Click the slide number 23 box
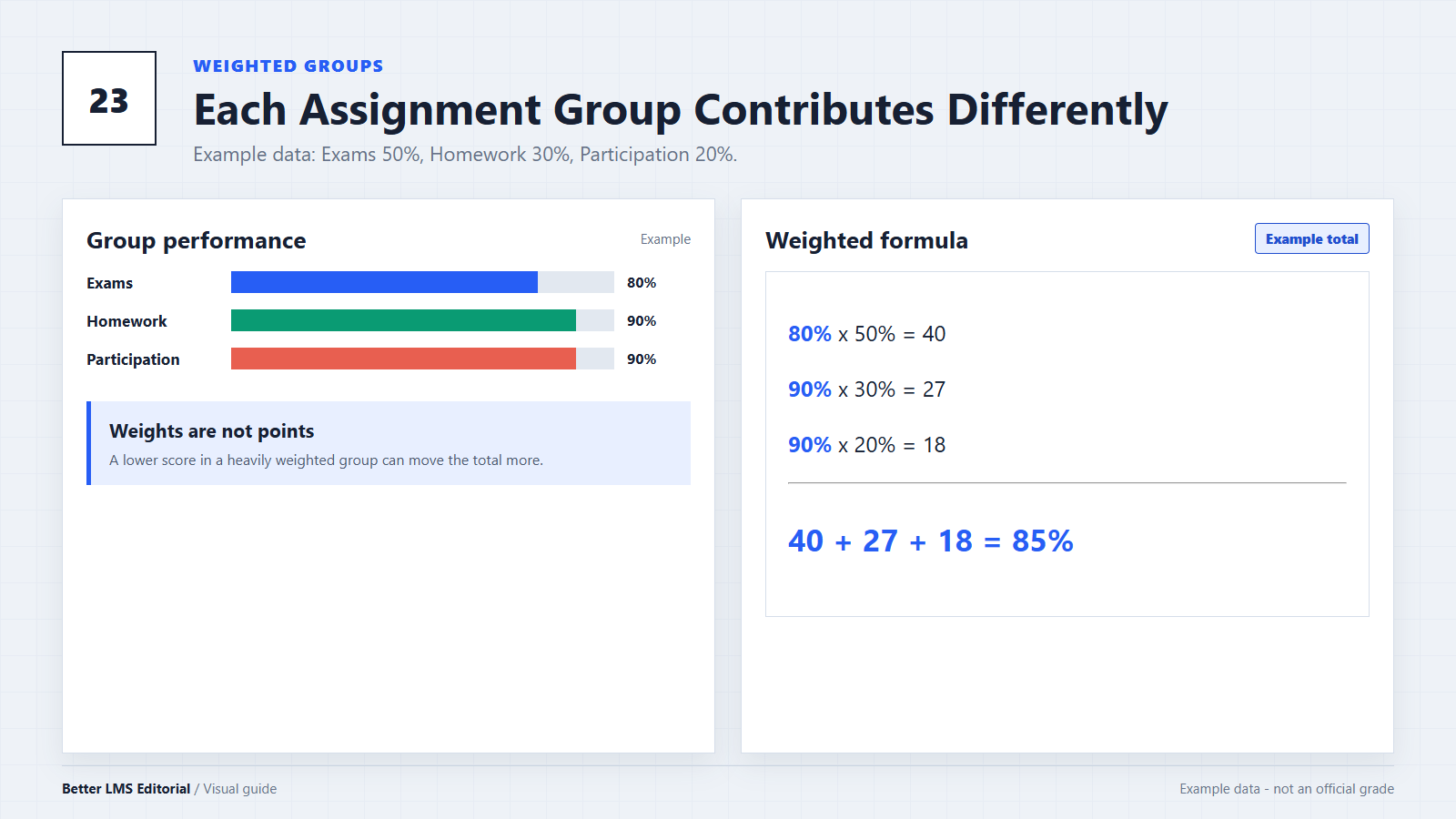Screen dimensions: 1456x819 [x=109, y=98]
